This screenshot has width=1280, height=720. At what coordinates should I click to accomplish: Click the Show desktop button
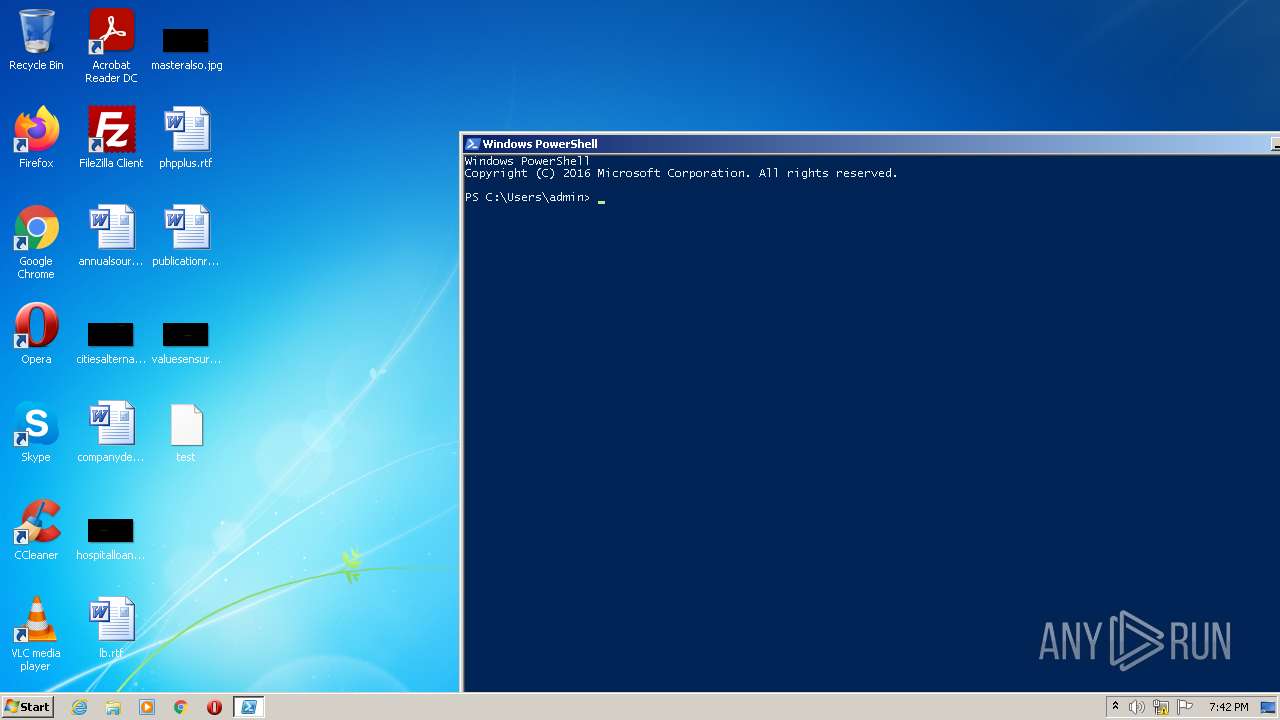click(1269, 707)
